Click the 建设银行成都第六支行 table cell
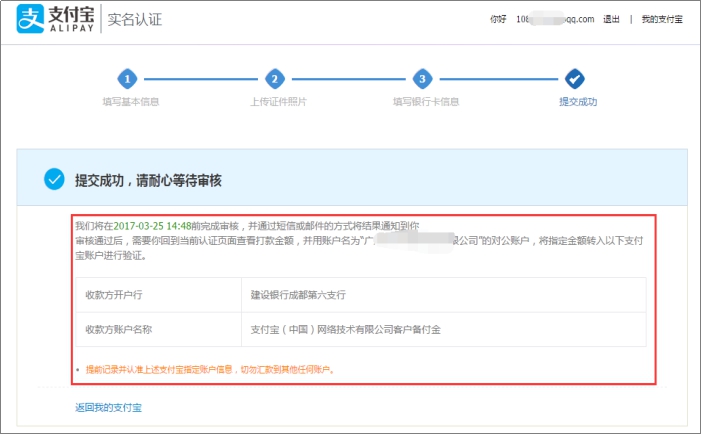702x434 pixels. pyautogui.click(x=299, y=296)
